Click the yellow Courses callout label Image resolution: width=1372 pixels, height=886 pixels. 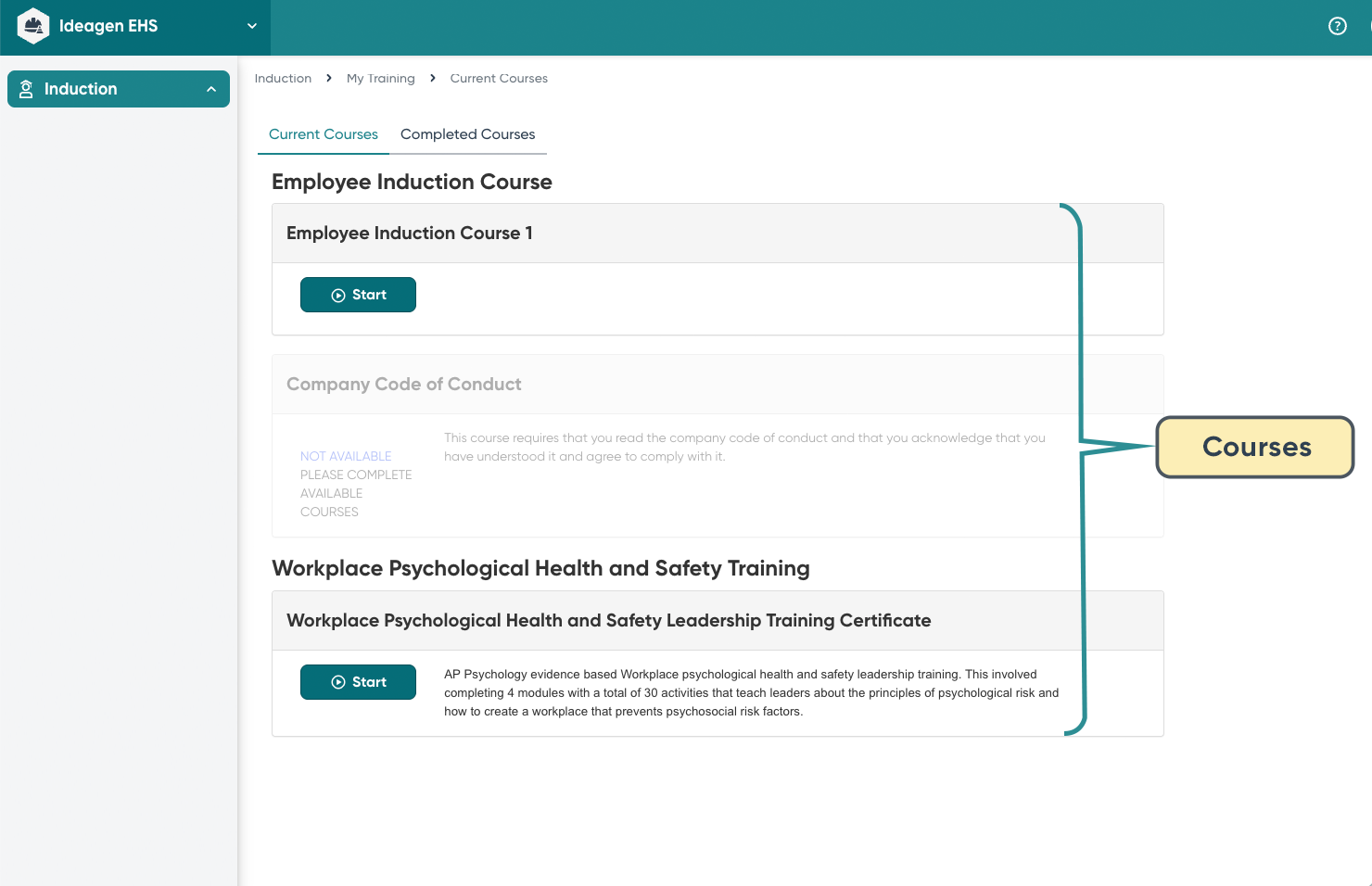pyautogui.click(x=1255, y=447)
